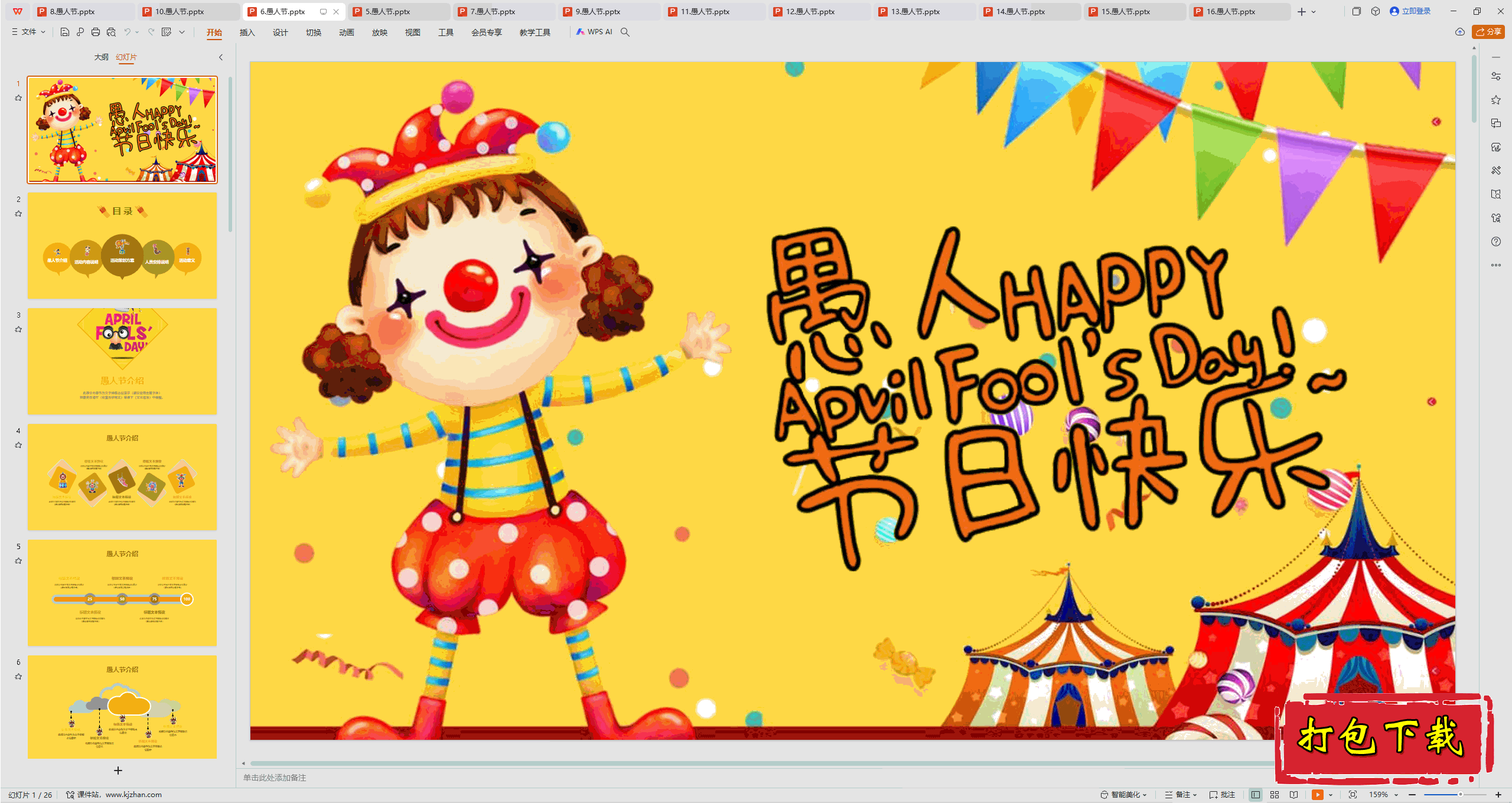Click the WPS home logo icon
The image size is (1512, 803).
click(18, 11)
